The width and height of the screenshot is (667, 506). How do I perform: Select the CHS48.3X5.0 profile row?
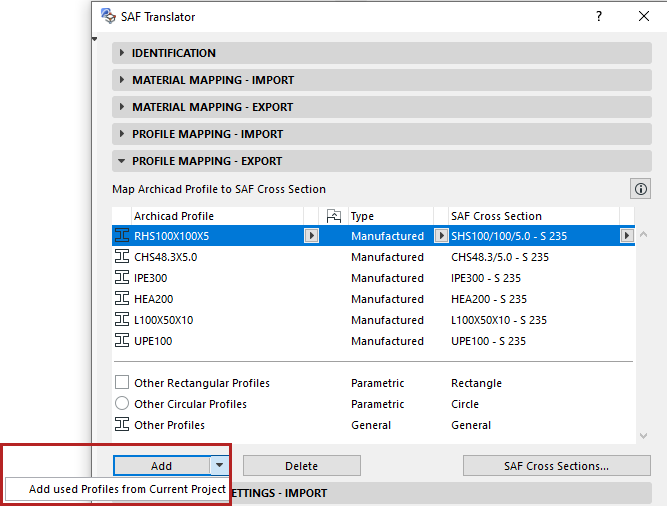tap(373, 256)
